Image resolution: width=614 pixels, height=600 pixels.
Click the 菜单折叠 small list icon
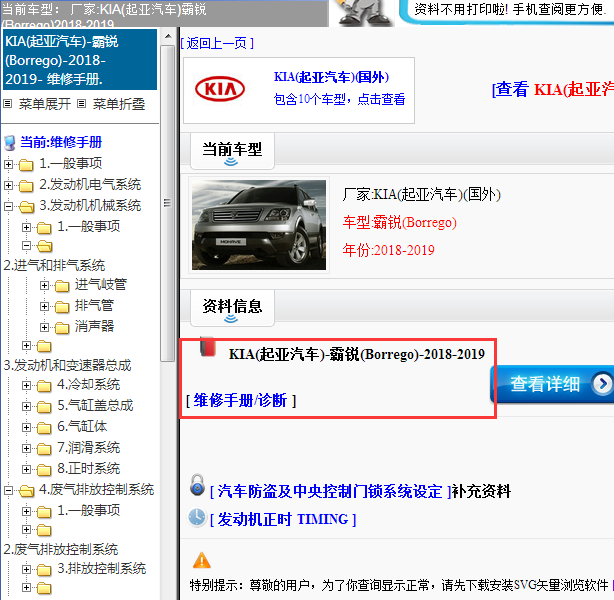[81, 104]
